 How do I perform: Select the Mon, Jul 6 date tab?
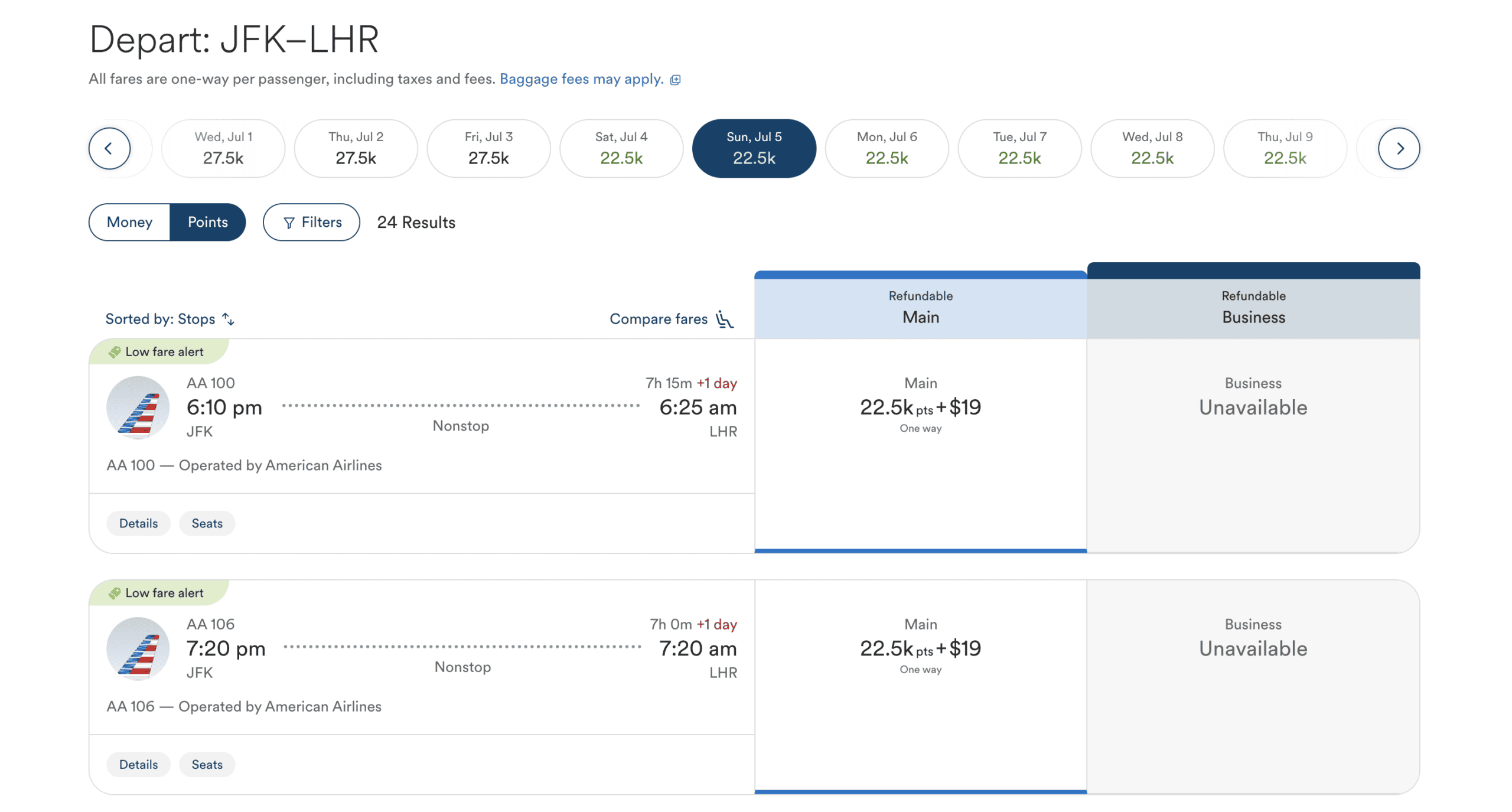click(x=887, y=148)
